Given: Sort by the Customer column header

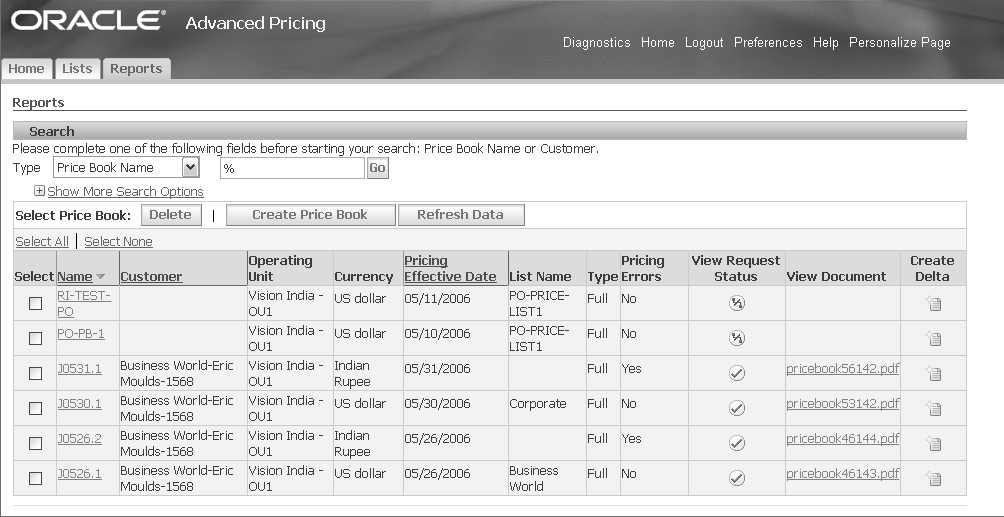Looking at the screenshot, I should [151, 277].
